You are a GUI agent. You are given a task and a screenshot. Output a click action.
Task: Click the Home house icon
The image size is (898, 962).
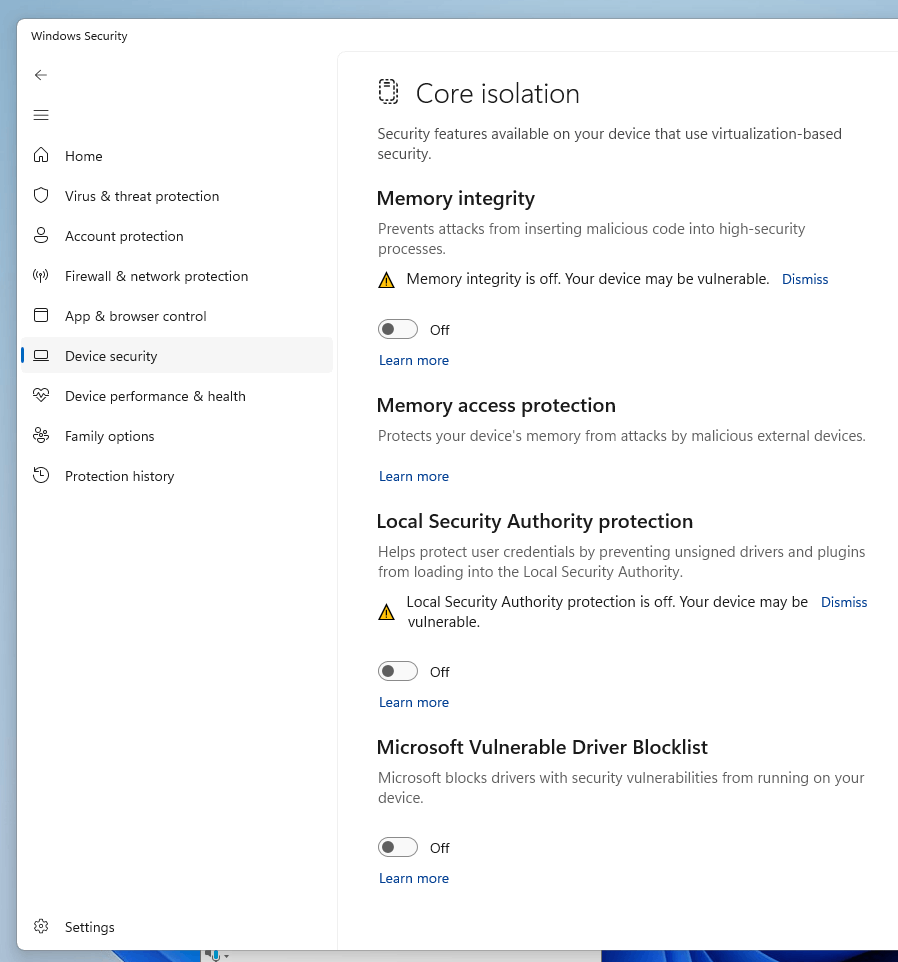[x=41, y=155]
